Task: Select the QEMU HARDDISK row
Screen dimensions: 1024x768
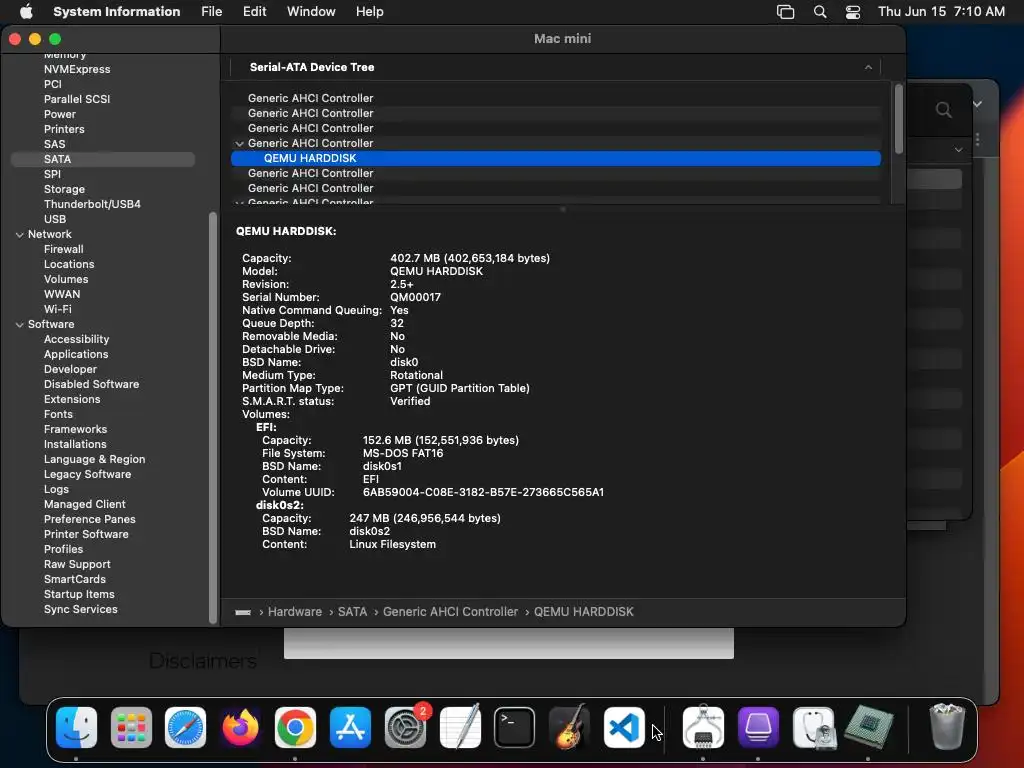Action: pos(556,158)
